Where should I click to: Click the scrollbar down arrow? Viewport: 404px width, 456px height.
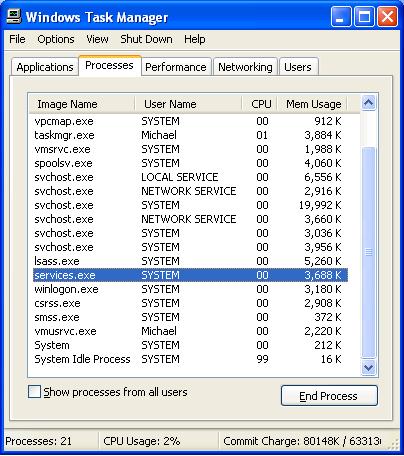(369, 367)
